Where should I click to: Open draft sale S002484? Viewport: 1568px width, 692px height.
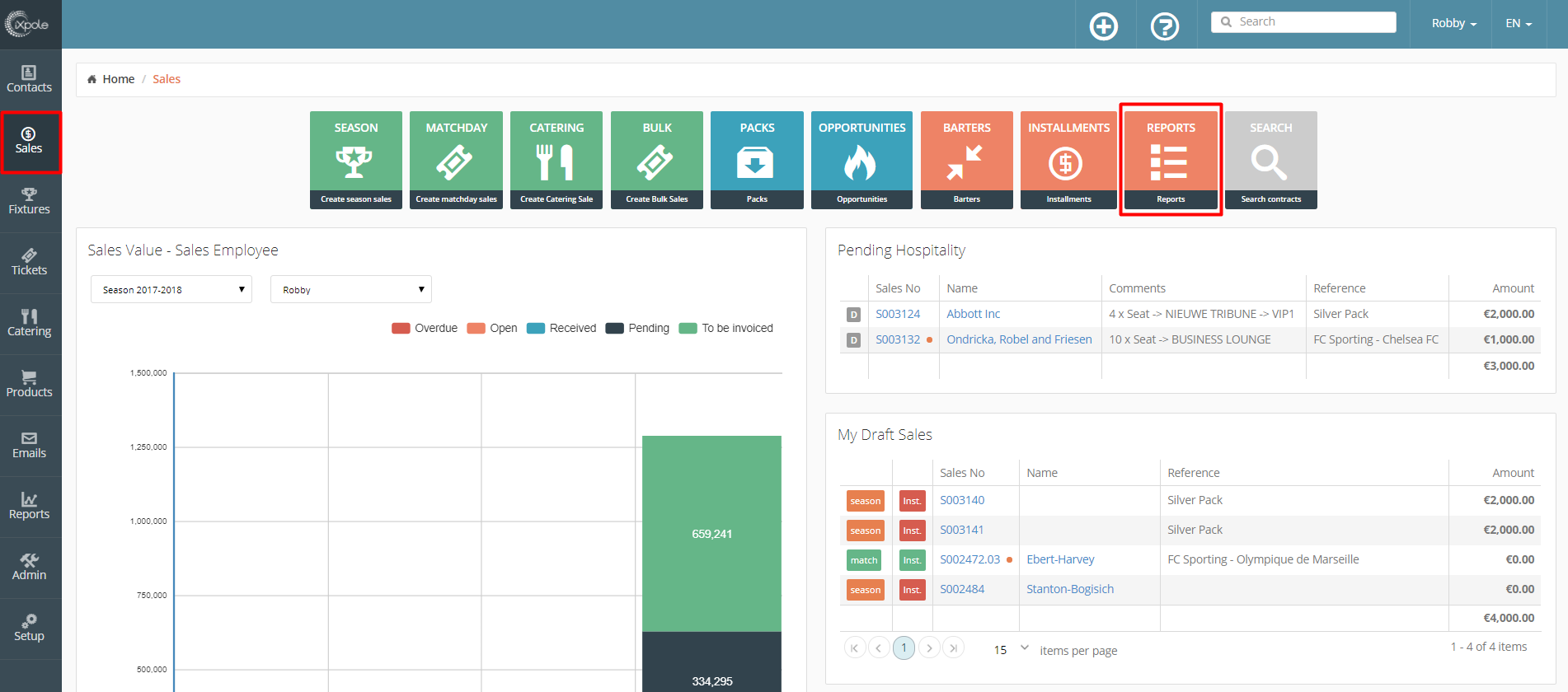(962, 589)
